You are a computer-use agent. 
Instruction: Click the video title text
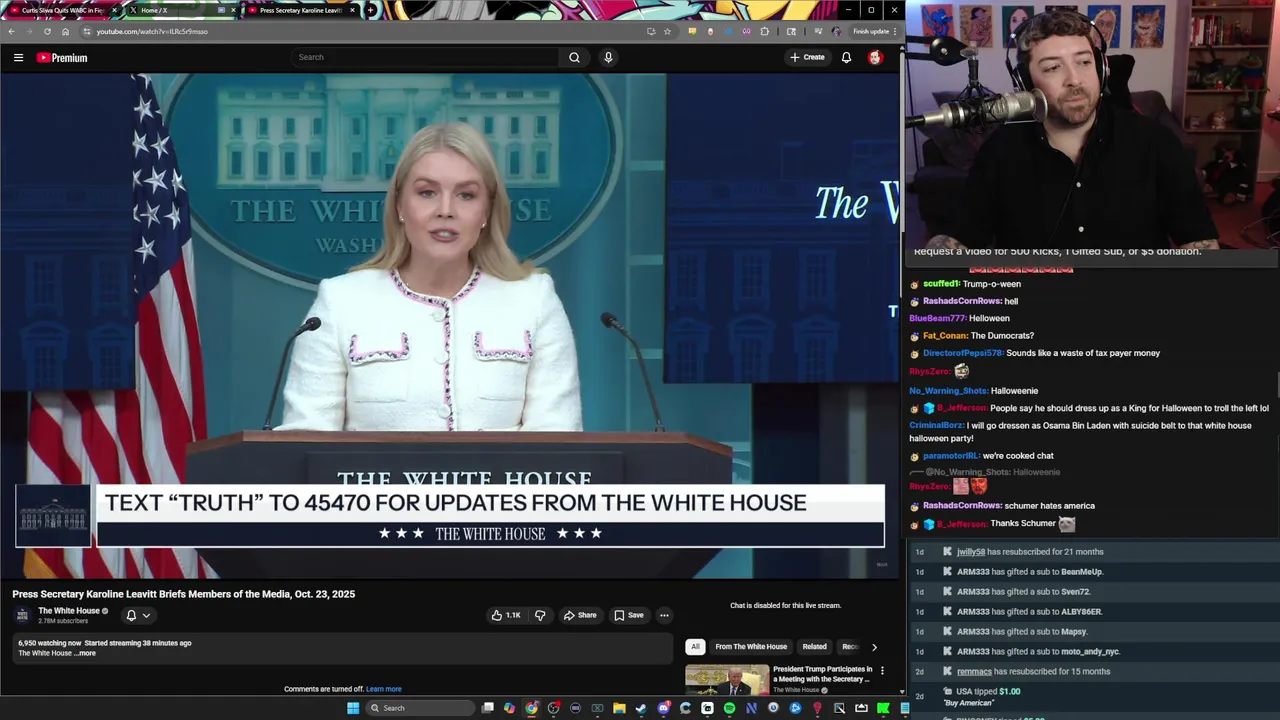coord(184,594)
